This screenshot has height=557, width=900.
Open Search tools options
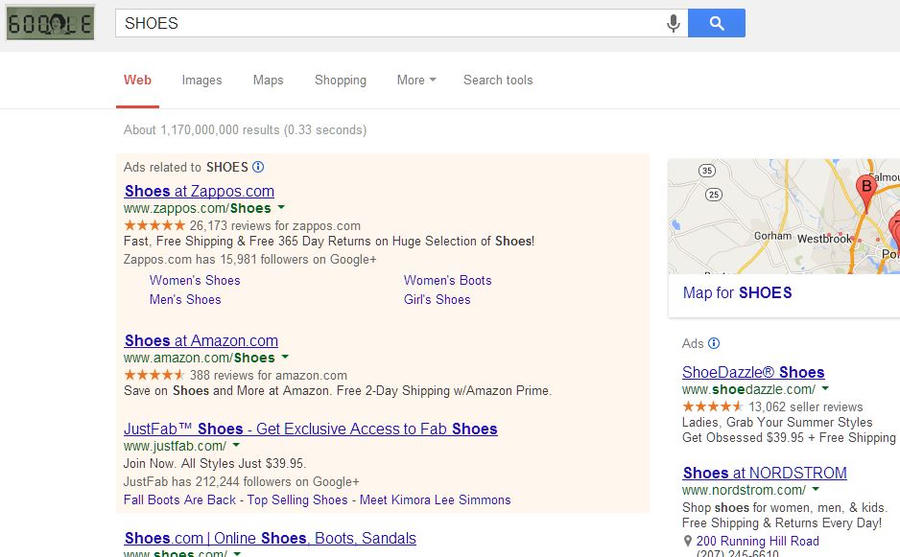498,80
